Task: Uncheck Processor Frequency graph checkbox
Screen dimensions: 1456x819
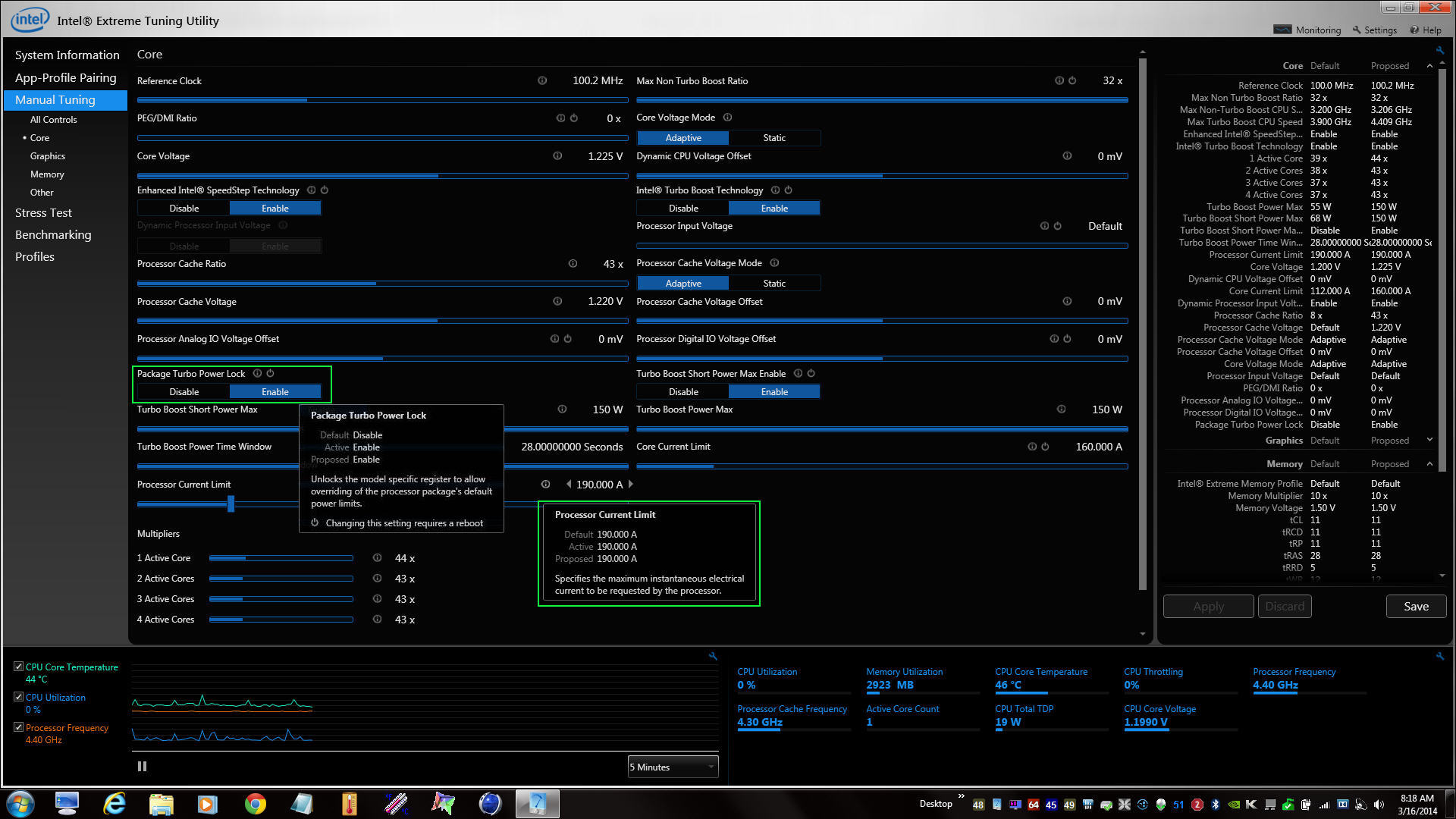Action: pos(19,727)
